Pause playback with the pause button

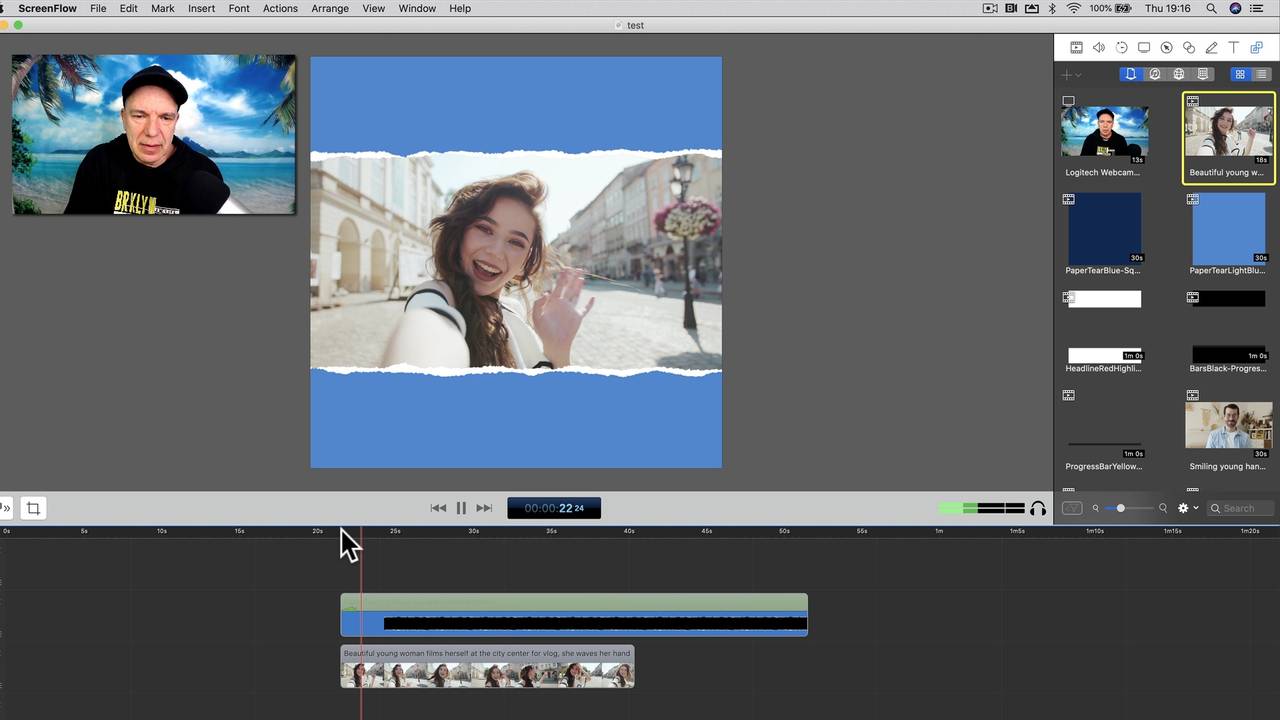[x=461, y=508]
